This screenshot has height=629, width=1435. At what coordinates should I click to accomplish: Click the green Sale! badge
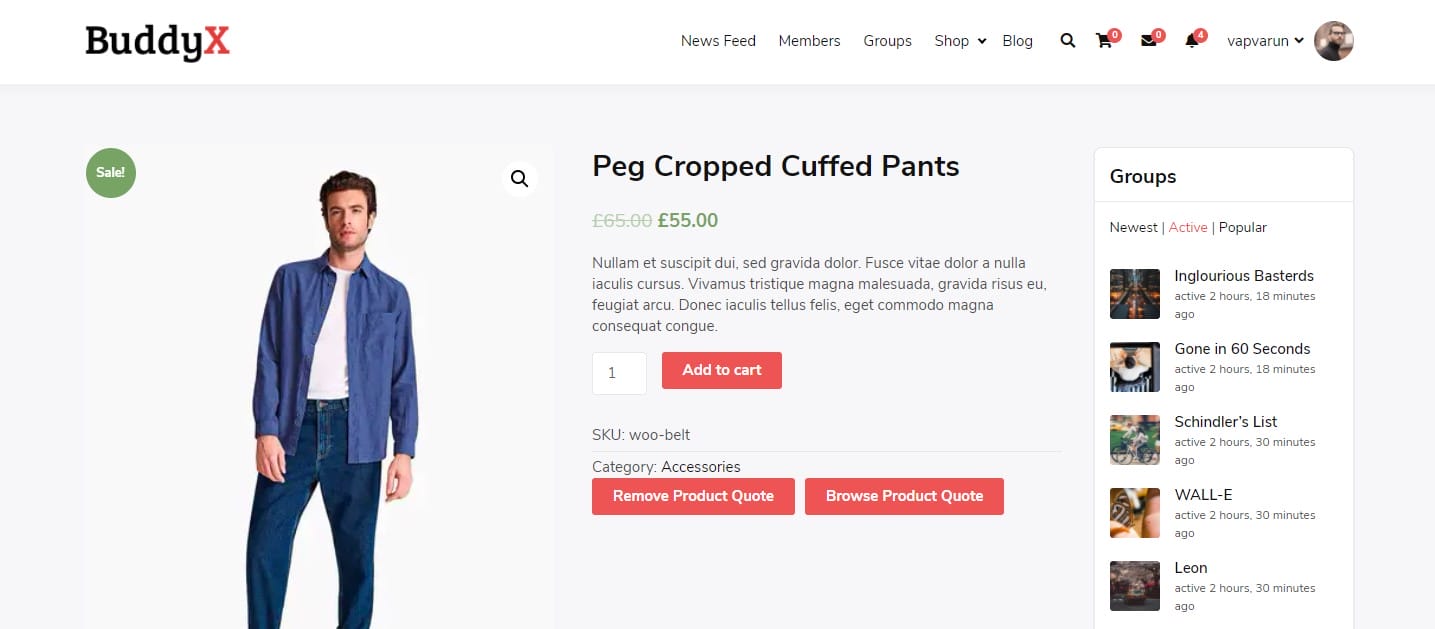pos(110,172)
